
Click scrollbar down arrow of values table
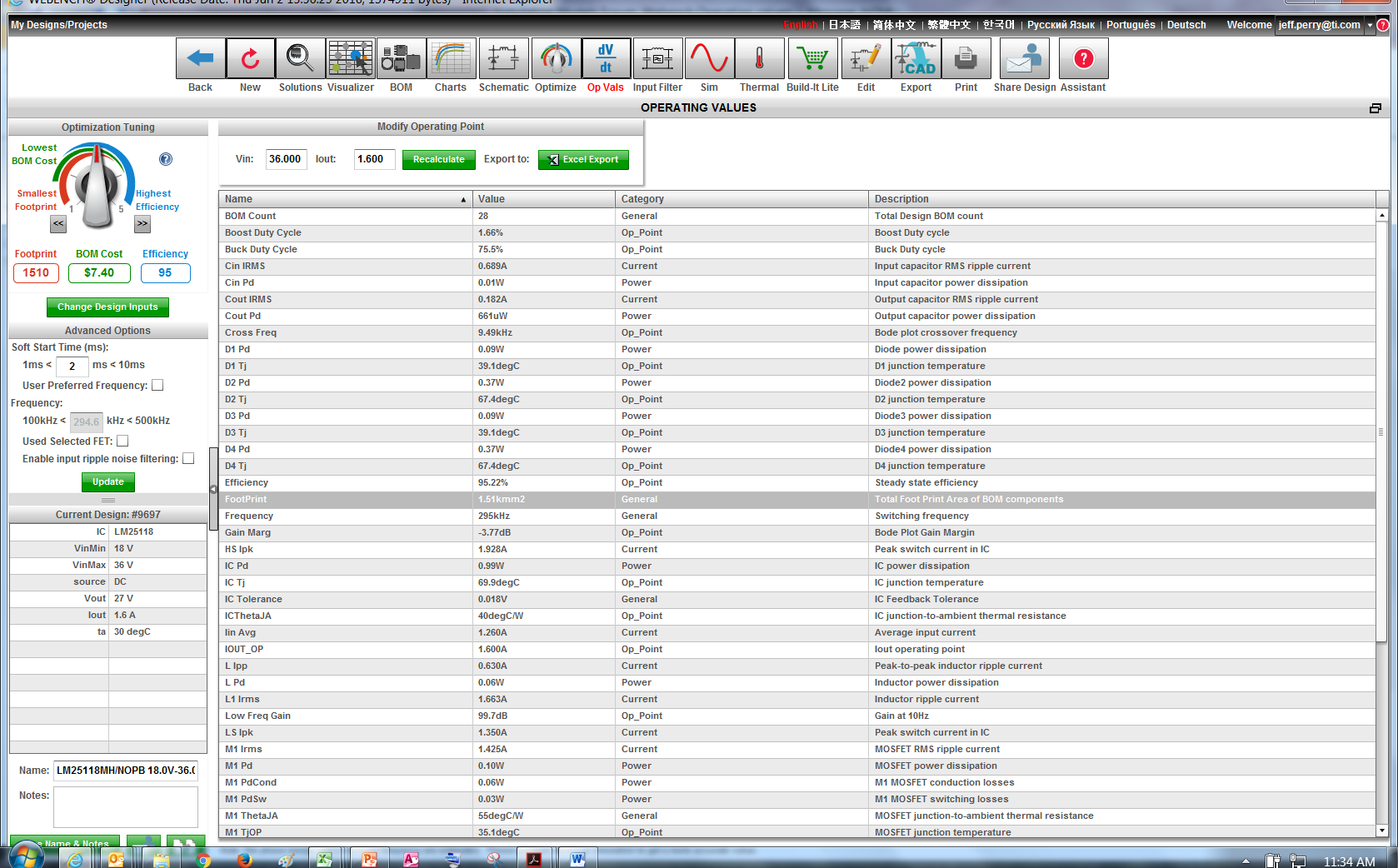coord(1381,831)
